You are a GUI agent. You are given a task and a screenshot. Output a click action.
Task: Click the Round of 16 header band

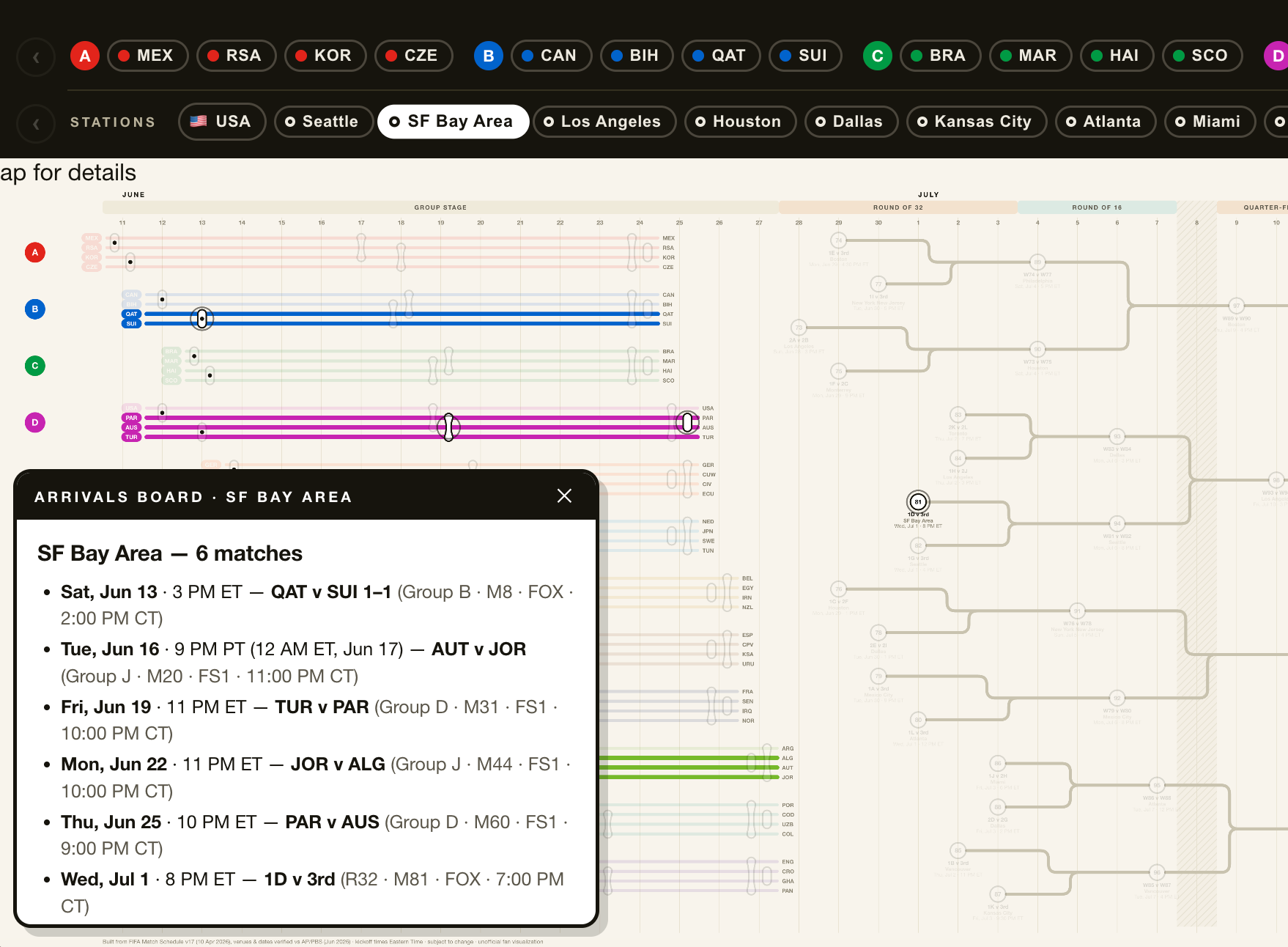1098,207
